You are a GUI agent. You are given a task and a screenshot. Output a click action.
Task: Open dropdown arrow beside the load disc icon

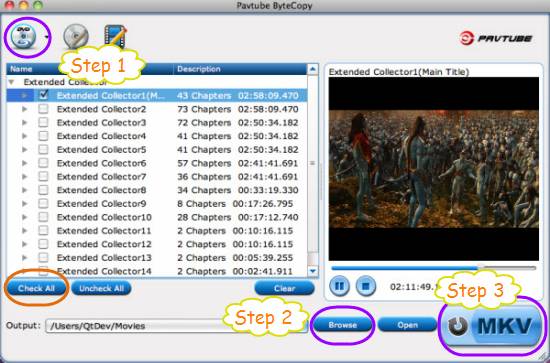pyautogui.click(x=46, y=37)
